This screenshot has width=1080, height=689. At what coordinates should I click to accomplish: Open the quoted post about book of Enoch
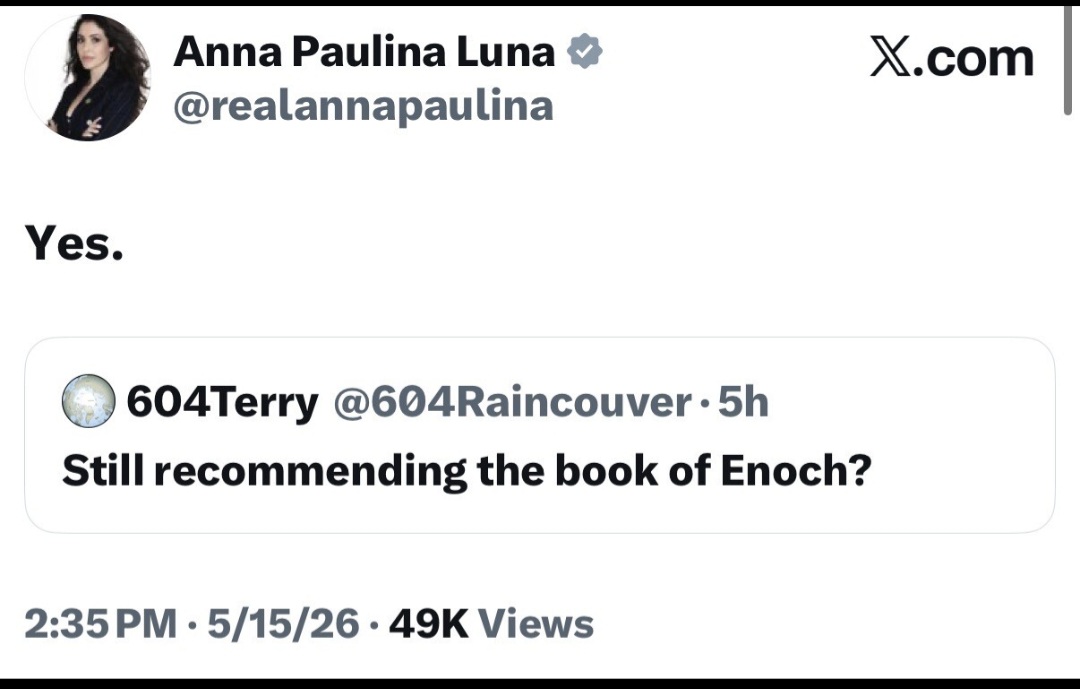pyautogui.click(x=540, y=435)
